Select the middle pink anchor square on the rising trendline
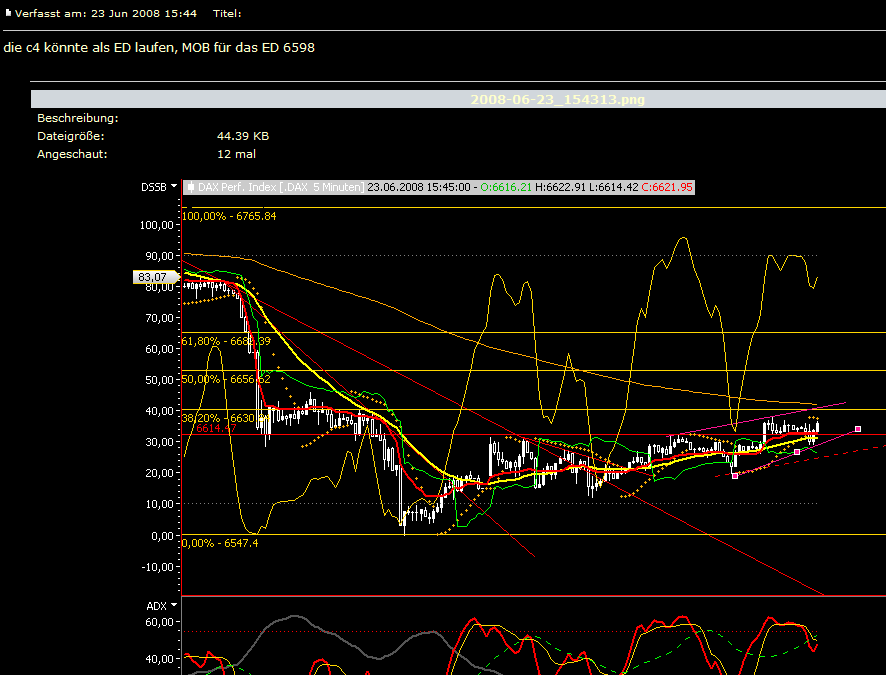886x675 pixels. pyautogui.click(x=797, y=452)
